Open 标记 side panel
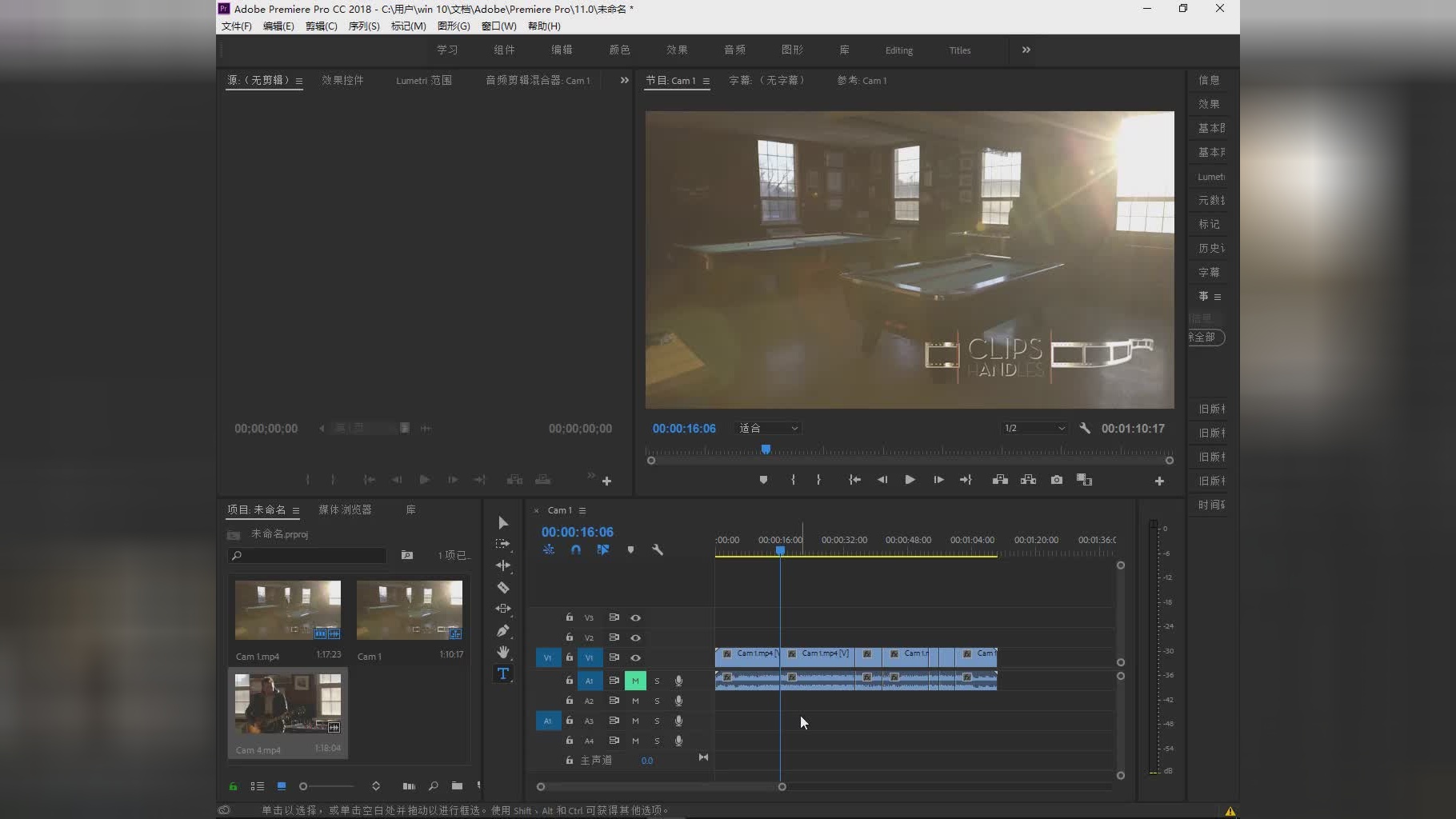Image resolution: width=1456 pixels, height=819 pixels. point(1209,224)
